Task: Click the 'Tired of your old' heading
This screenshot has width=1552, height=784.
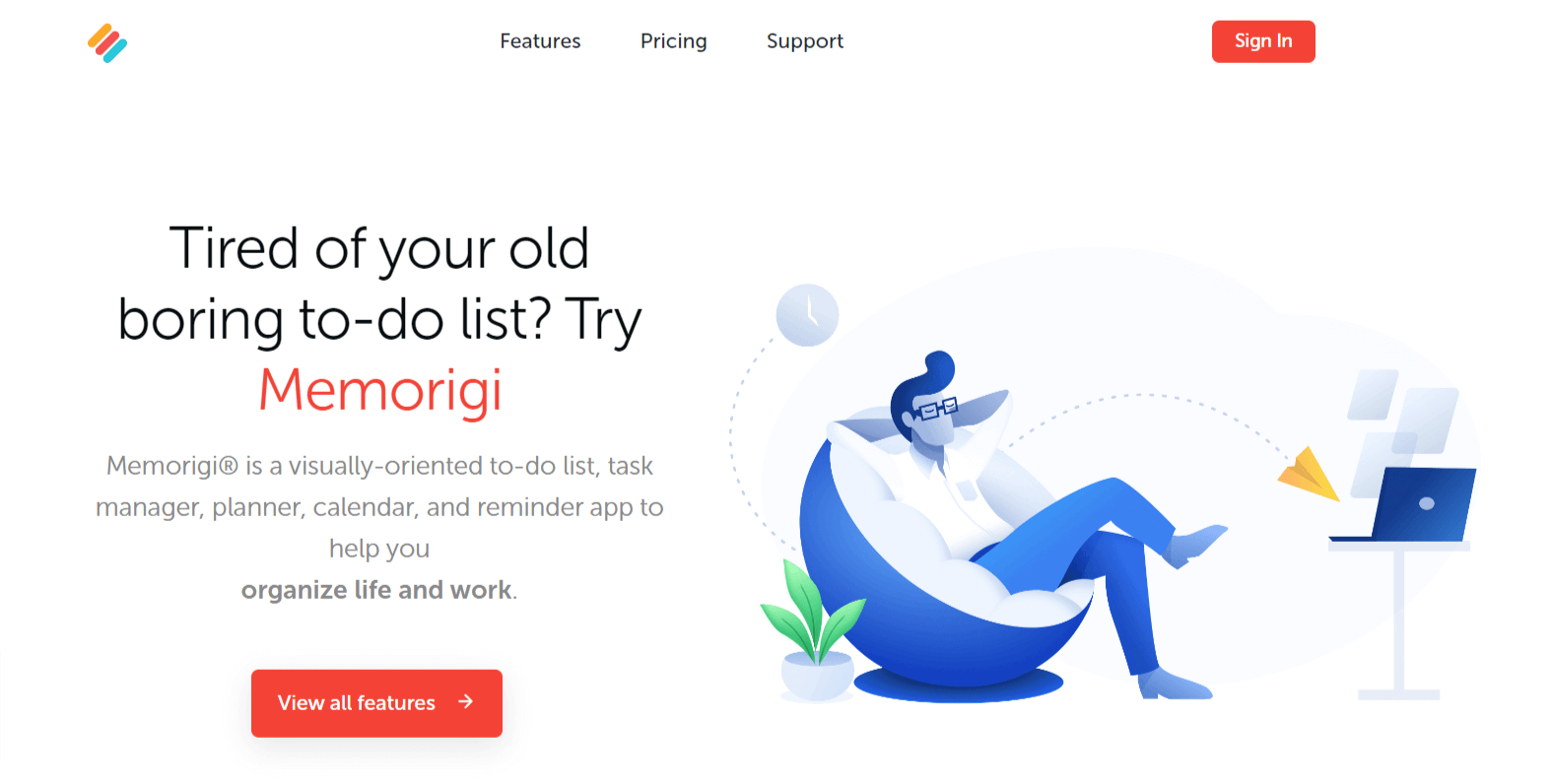Action: pyautogui.click(x=379, y=248)
